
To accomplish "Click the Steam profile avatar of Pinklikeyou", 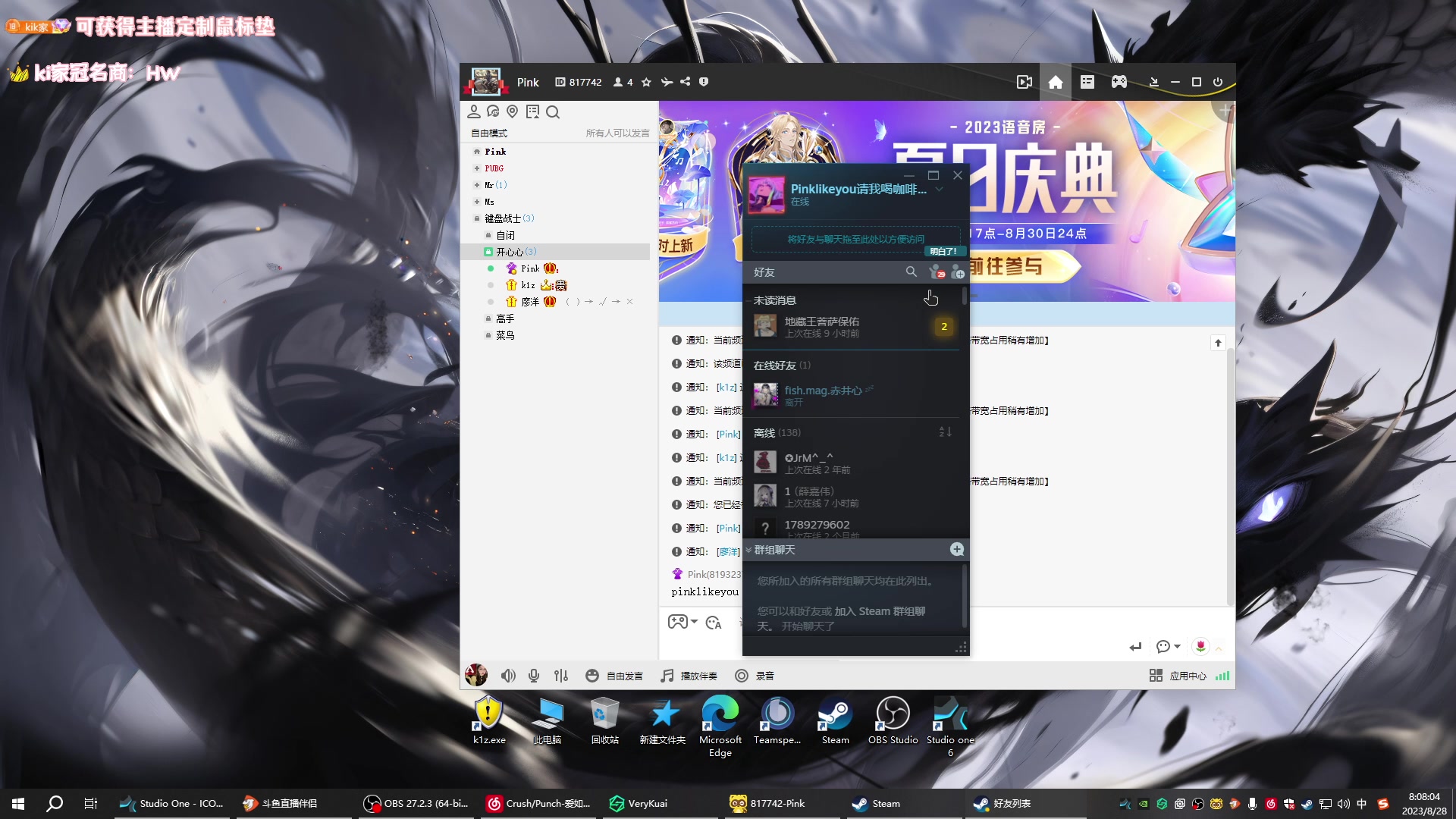I will pyautogui.click(x=766, y=195).
